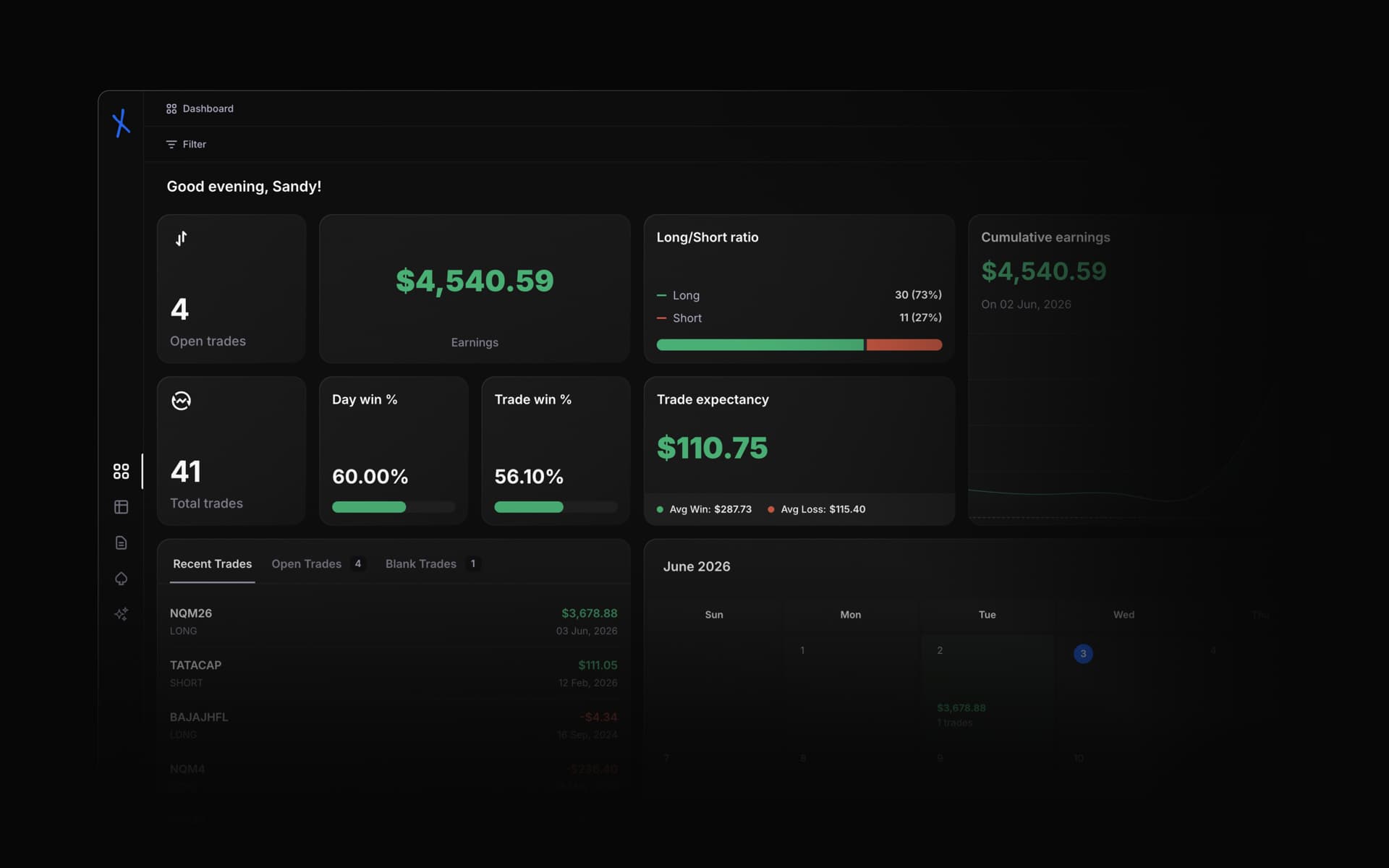This screenshot has height=868, width=1389.
Task: Click the $4,540.59 Earnings value
Action: (475, 281)
